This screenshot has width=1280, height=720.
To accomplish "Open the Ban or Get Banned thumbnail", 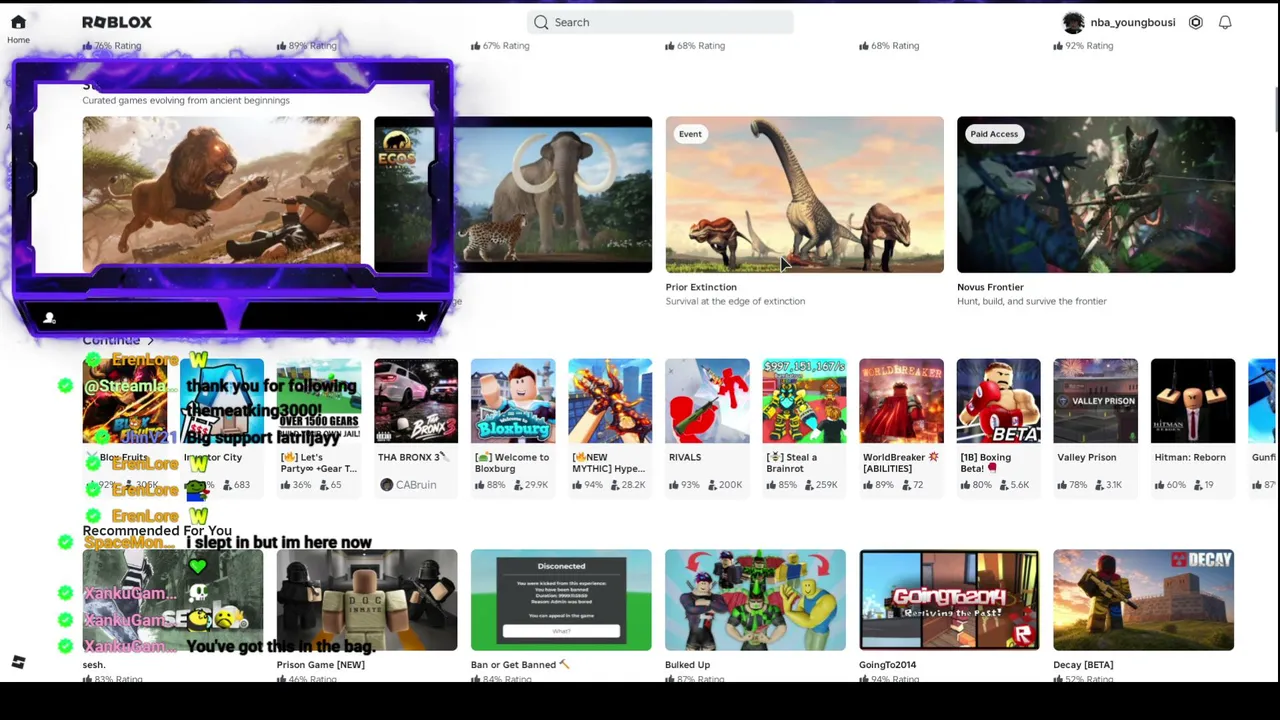I will coord(561,600).
